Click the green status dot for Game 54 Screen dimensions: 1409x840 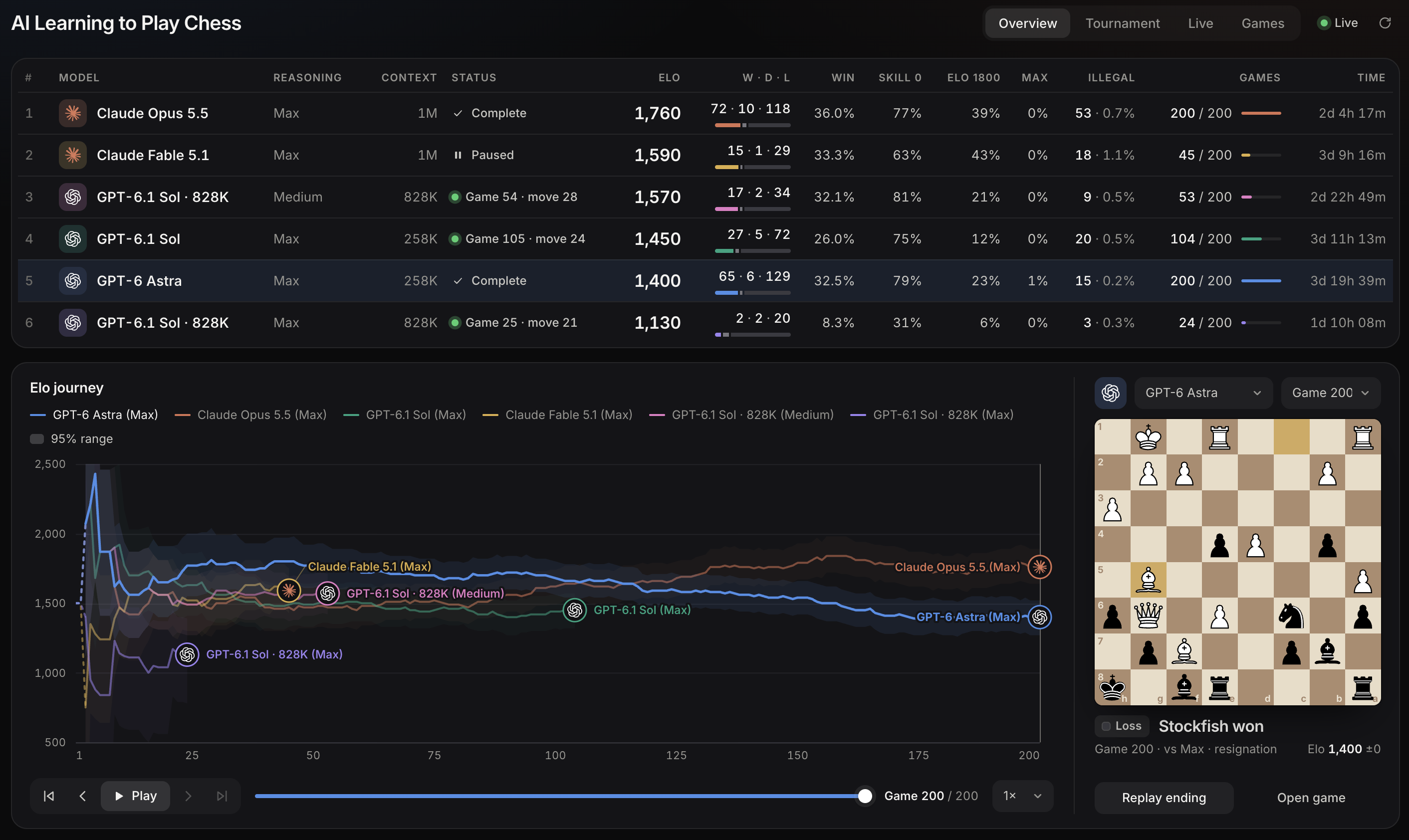click(455, 197)
